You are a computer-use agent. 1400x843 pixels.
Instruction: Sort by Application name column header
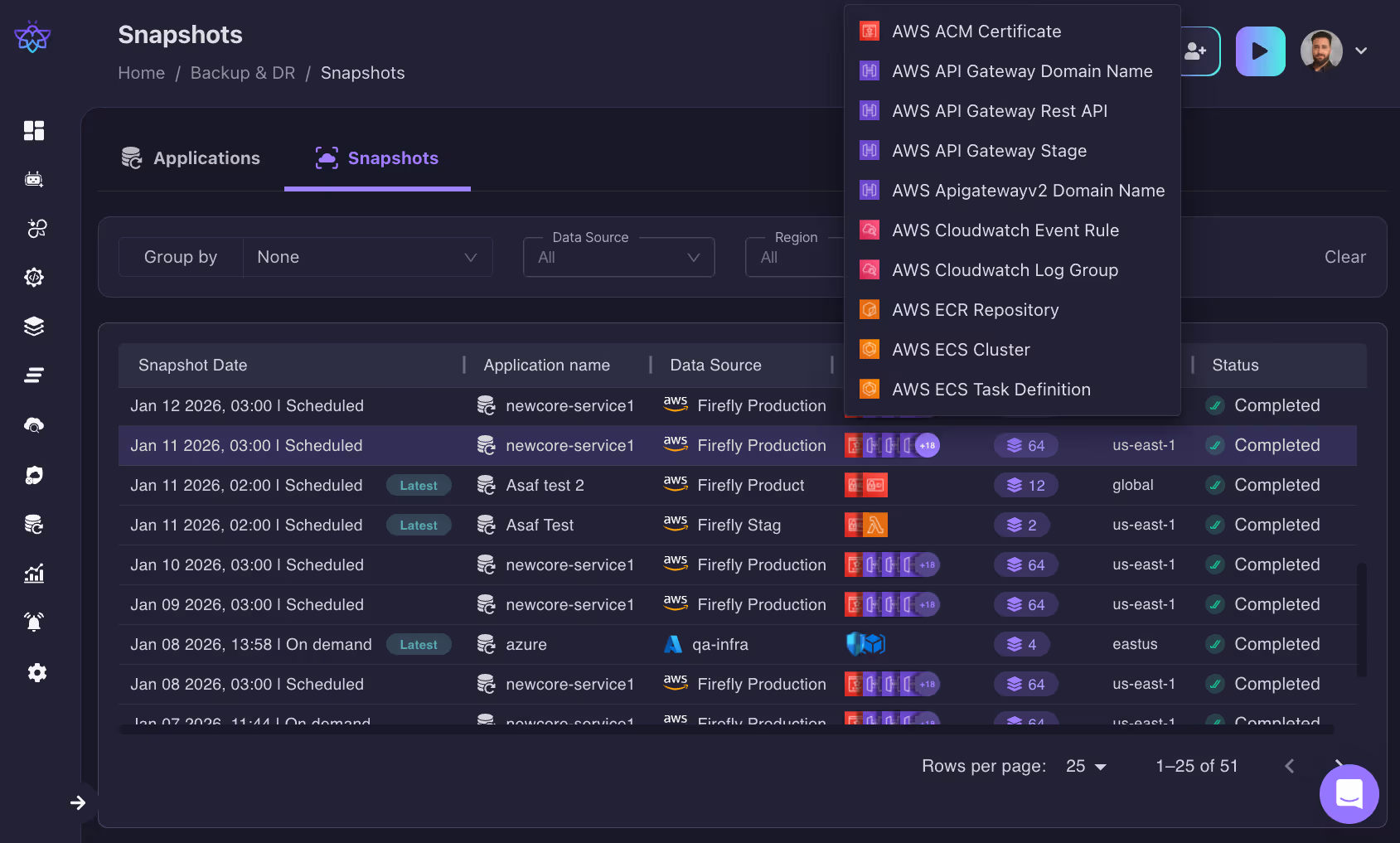546,366
